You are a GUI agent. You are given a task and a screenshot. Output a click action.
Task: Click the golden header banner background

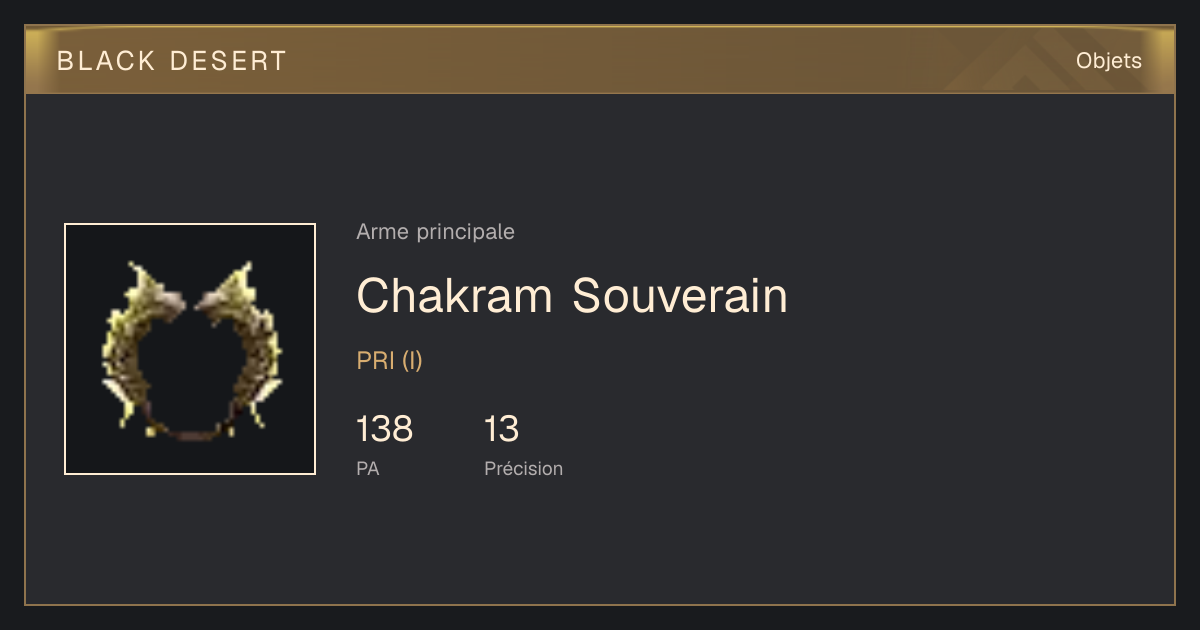tap(600, 60)
